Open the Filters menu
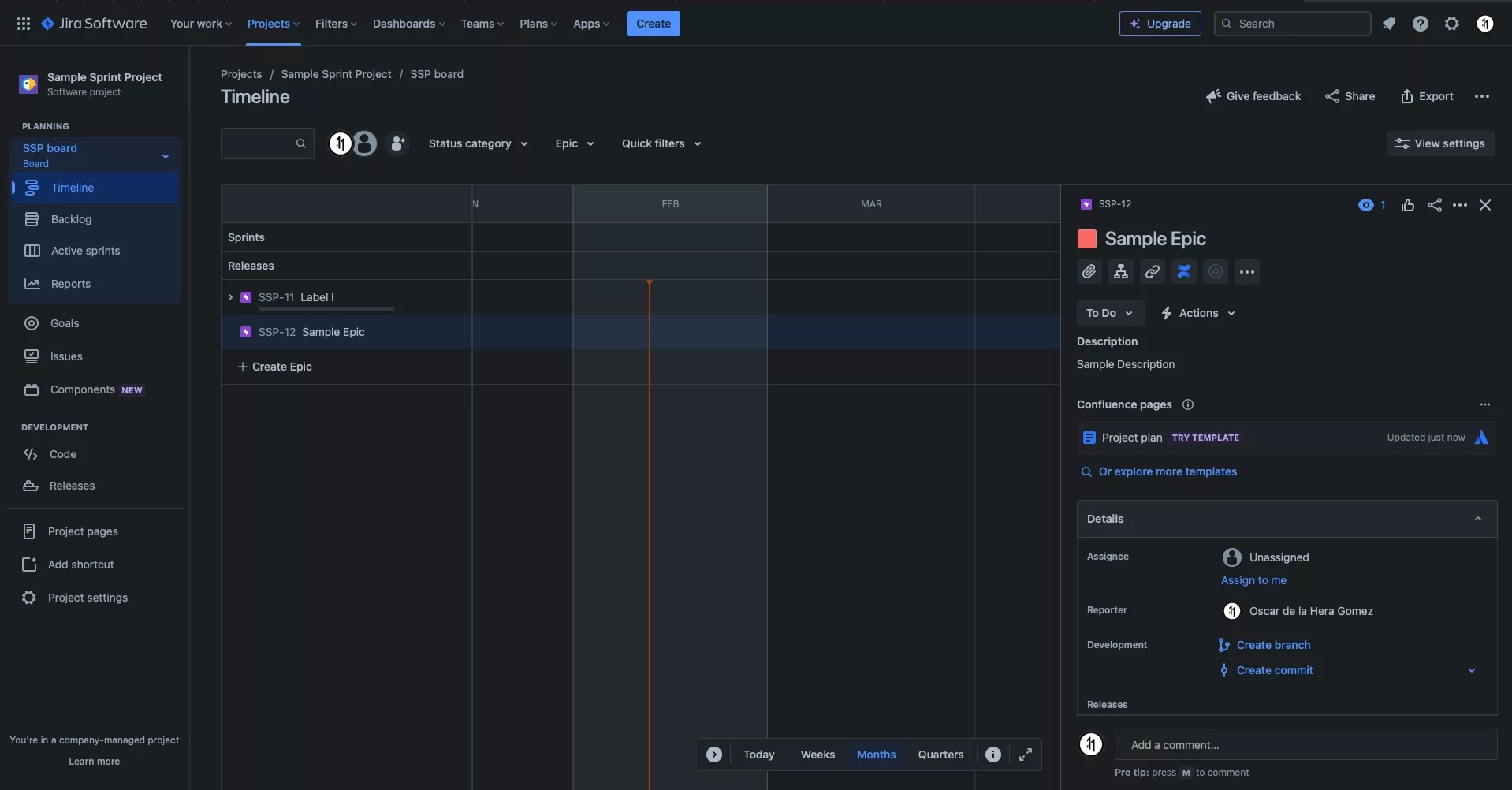The image size is (1512, 790). (x=336, y=24)
